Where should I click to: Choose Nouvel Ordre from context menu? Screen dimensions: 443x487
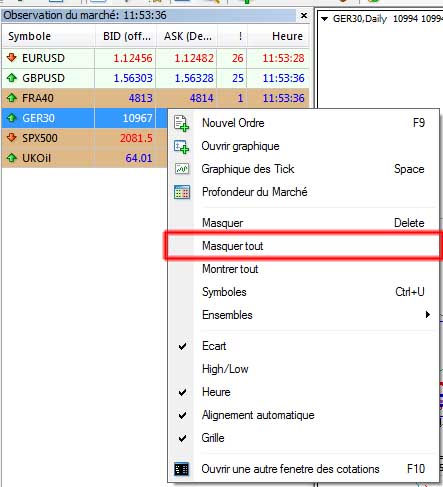303,123
